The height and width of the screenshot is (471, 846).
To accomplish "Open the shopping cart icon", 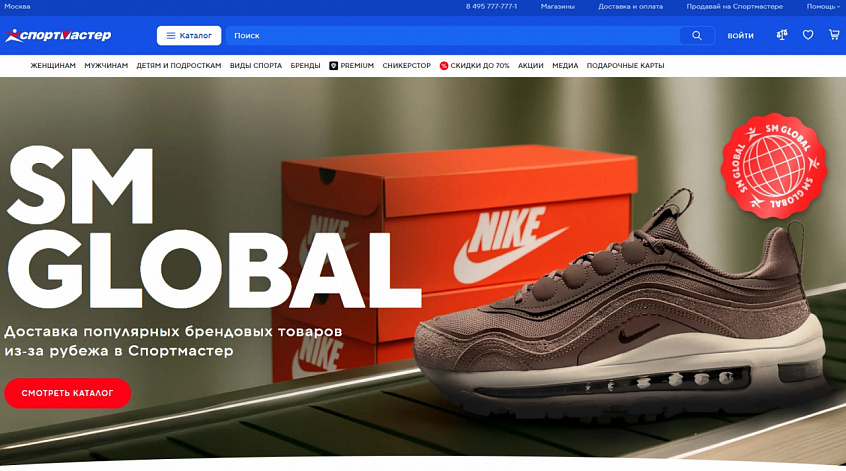I will (834, 35).
